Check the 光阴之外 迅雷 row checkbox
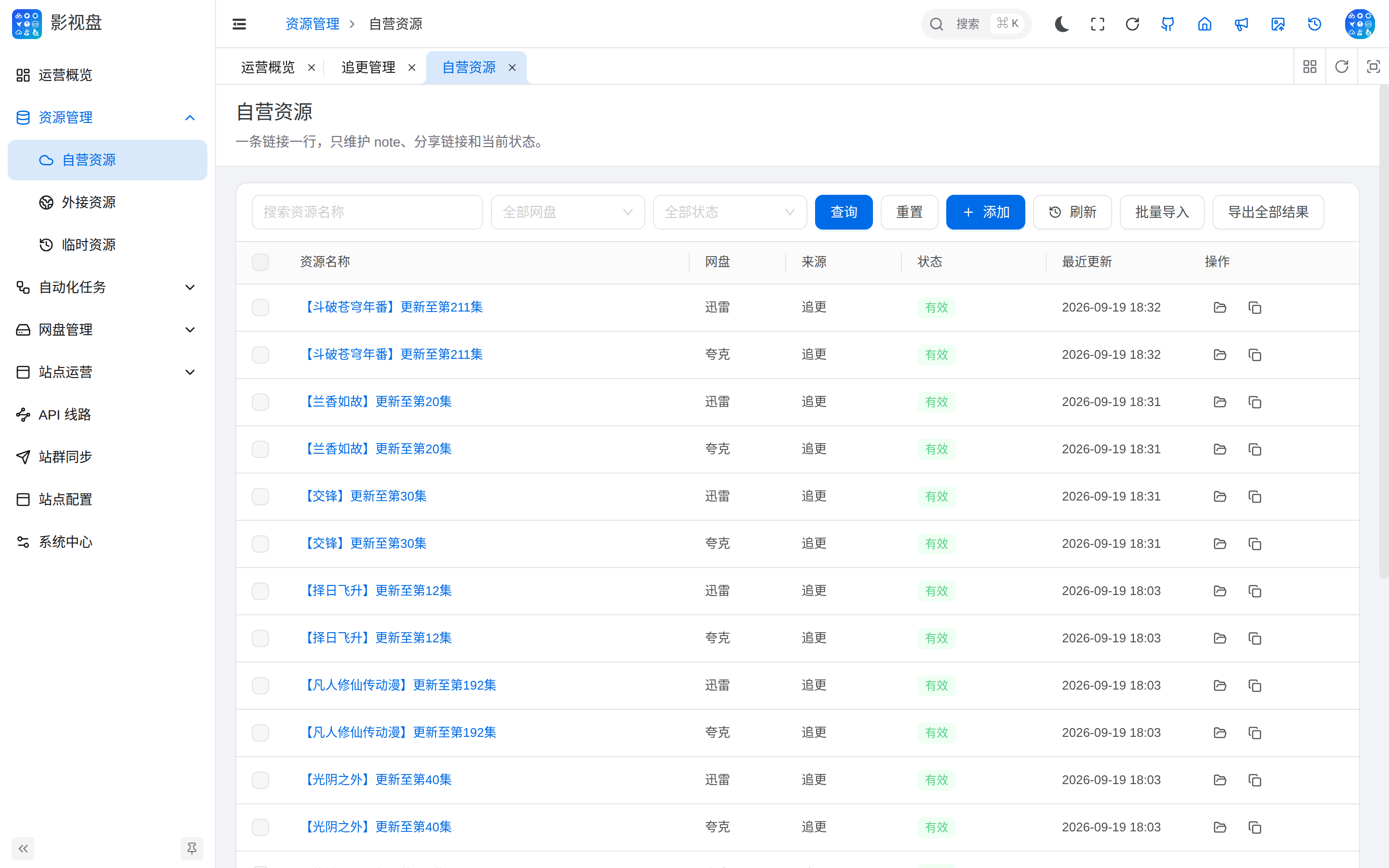Screen dimensions: 1389x868 point(260,780)
